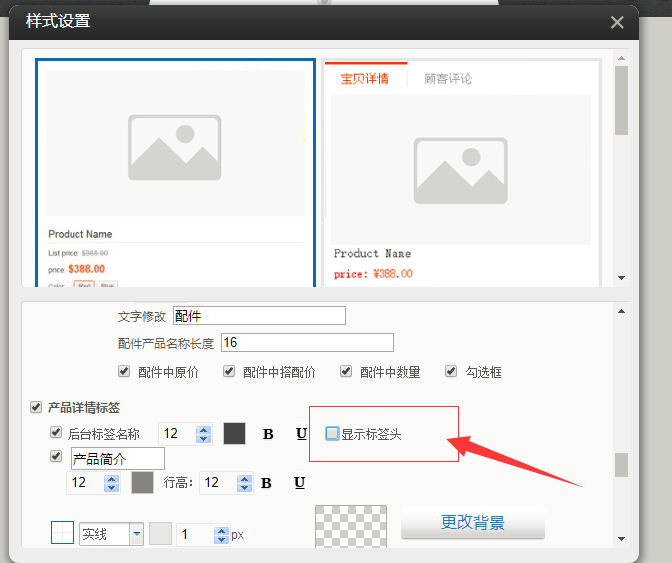Open the dark gray font color swatch
The width and height of the screenshot is (672, 563).
[234, 434]
